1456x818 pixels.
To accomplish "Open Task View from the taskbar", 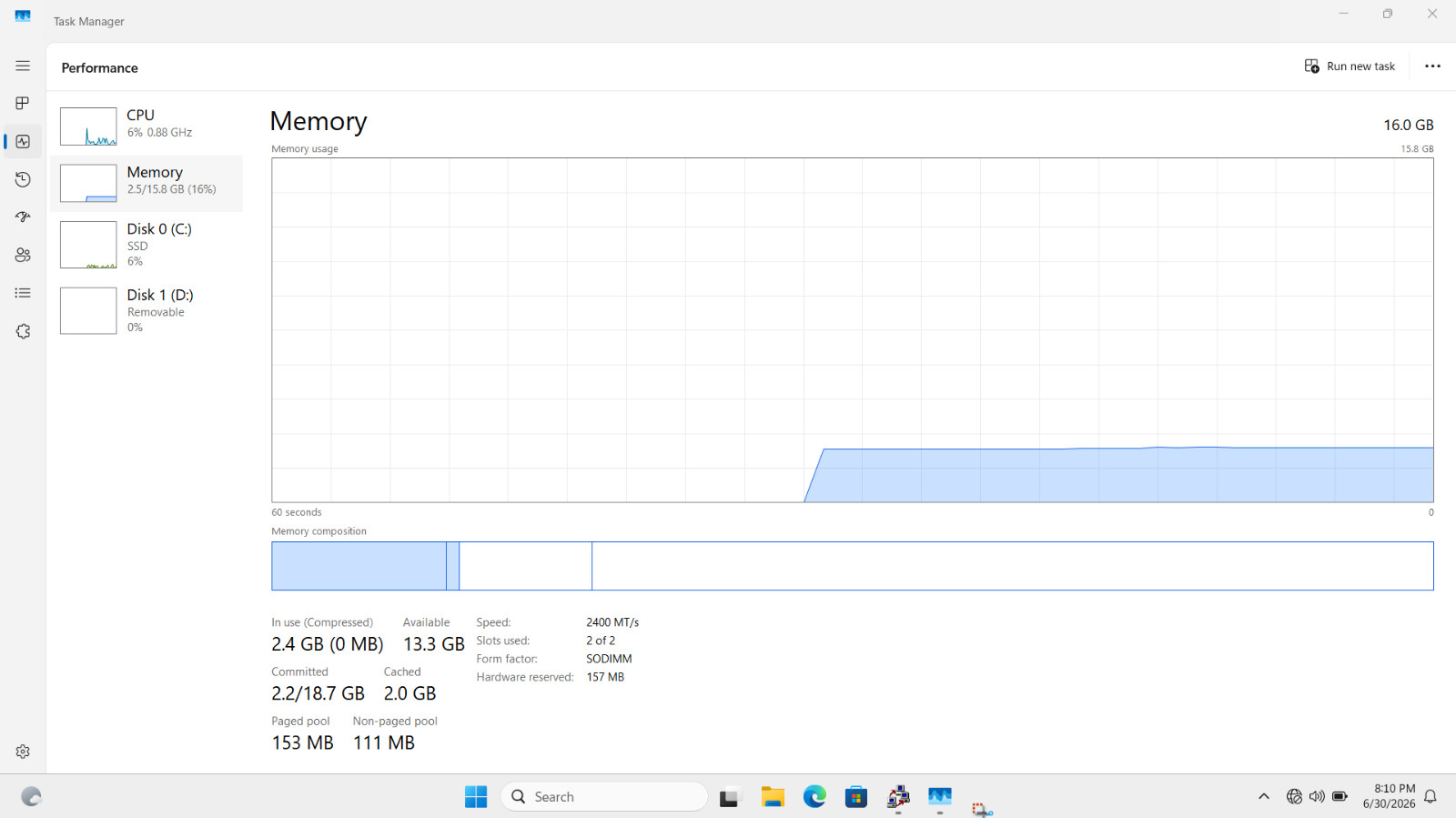I will [730, 797].
